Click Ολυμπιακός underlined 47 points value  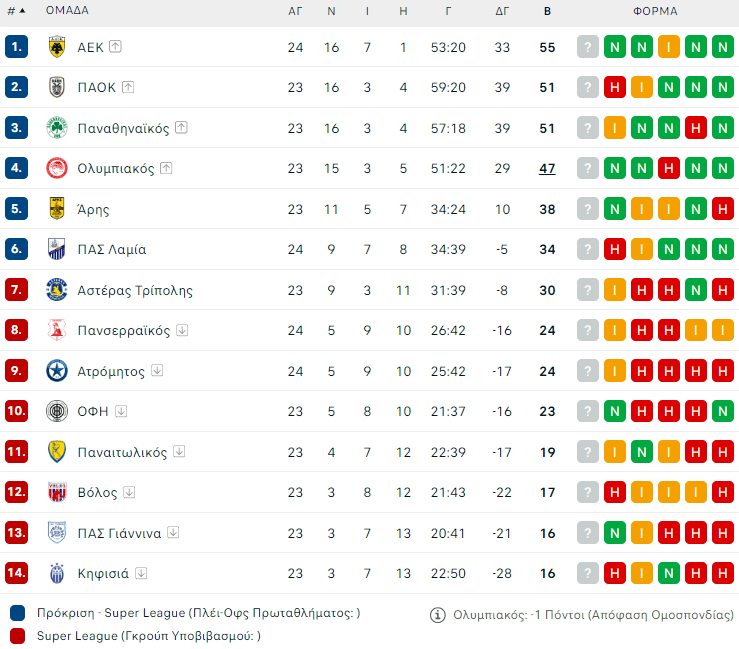point(547,168)
